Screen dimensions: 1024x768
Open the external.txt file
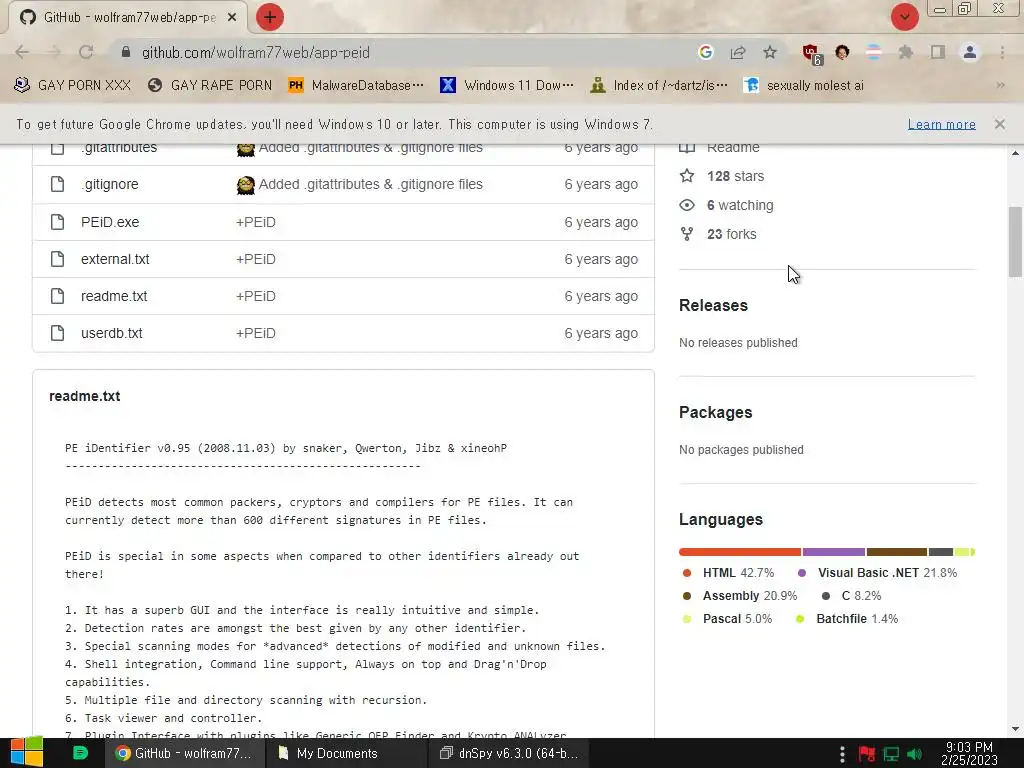click(x=115, y=259)
